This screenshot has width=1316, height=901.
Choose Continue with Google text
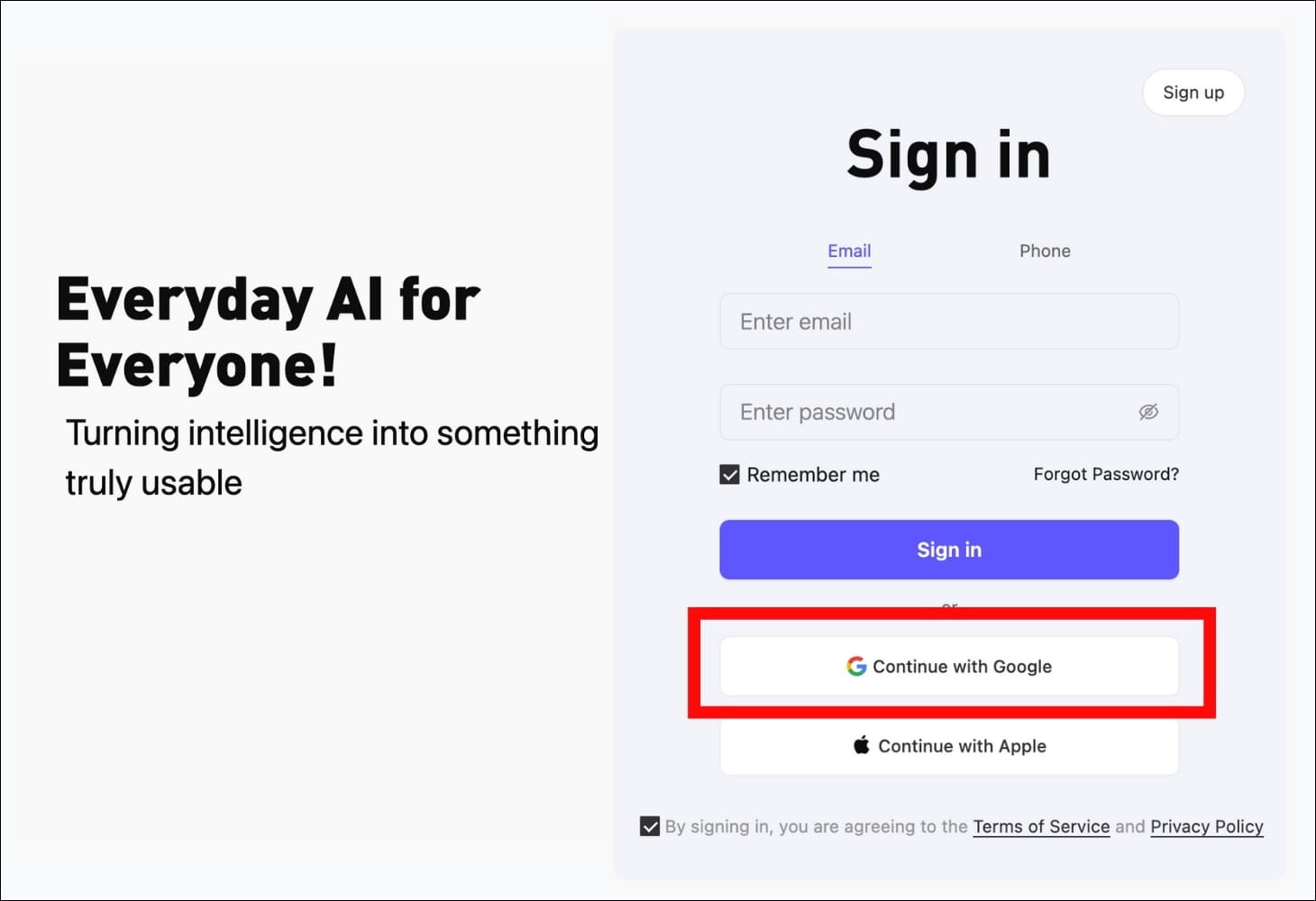click(x=962, y=666)
